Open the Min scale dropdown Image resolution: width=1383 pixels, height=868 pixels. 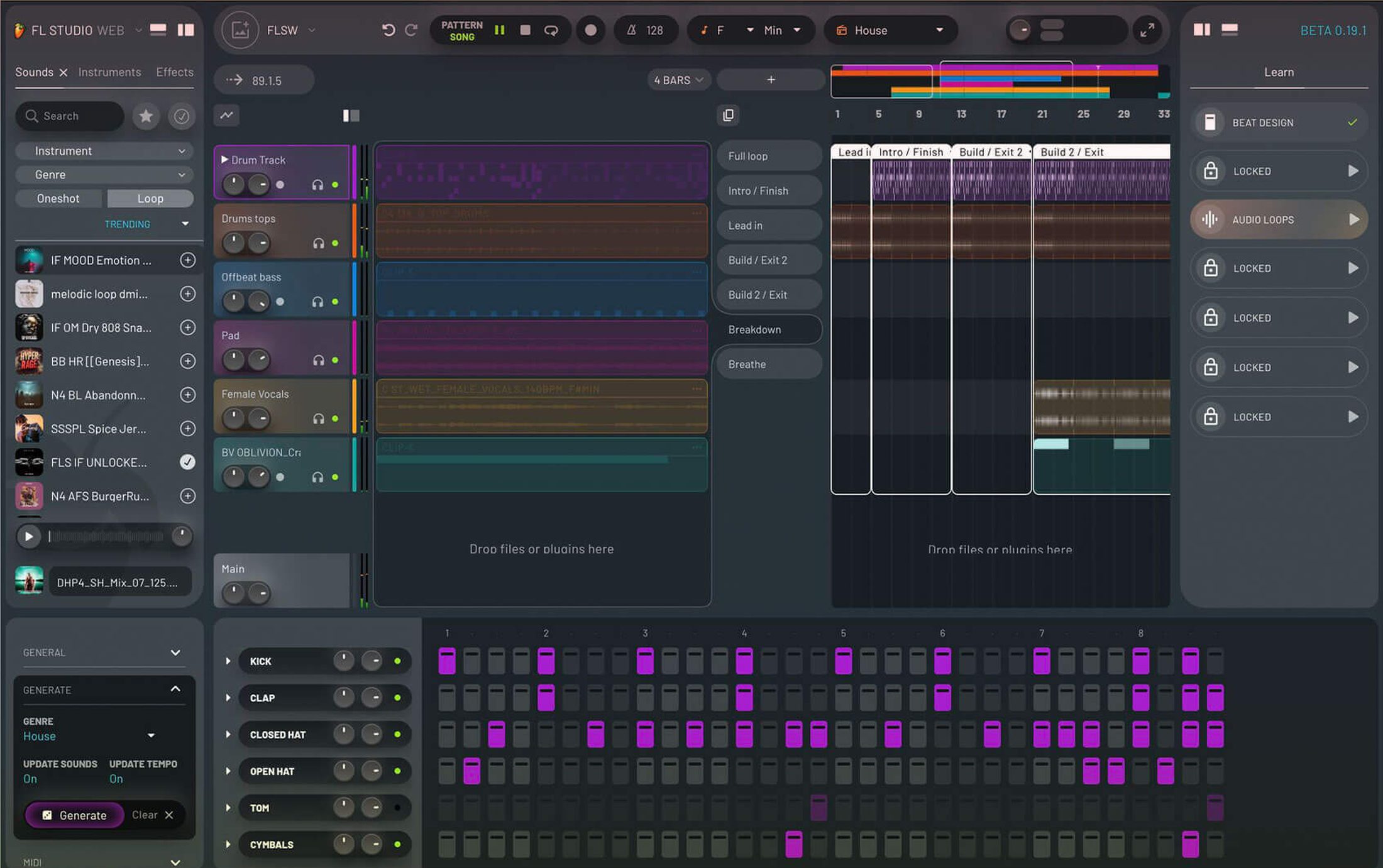coord(782,30)
